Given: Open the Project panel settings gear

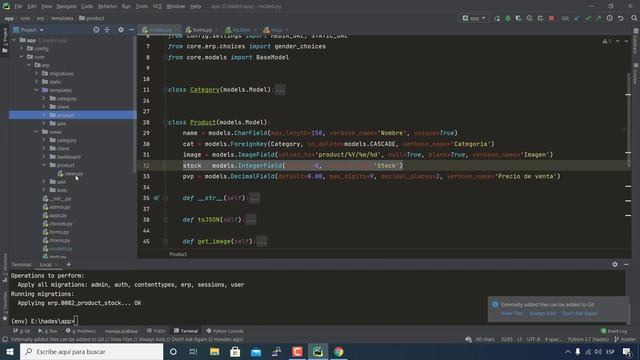Looking at the screenshot, I should [x=120, y=30].
